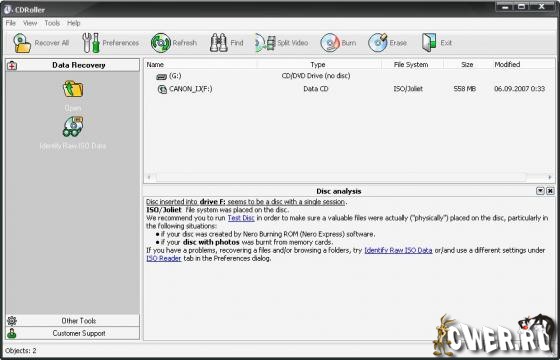Open the Tools menu

point(52,23)
